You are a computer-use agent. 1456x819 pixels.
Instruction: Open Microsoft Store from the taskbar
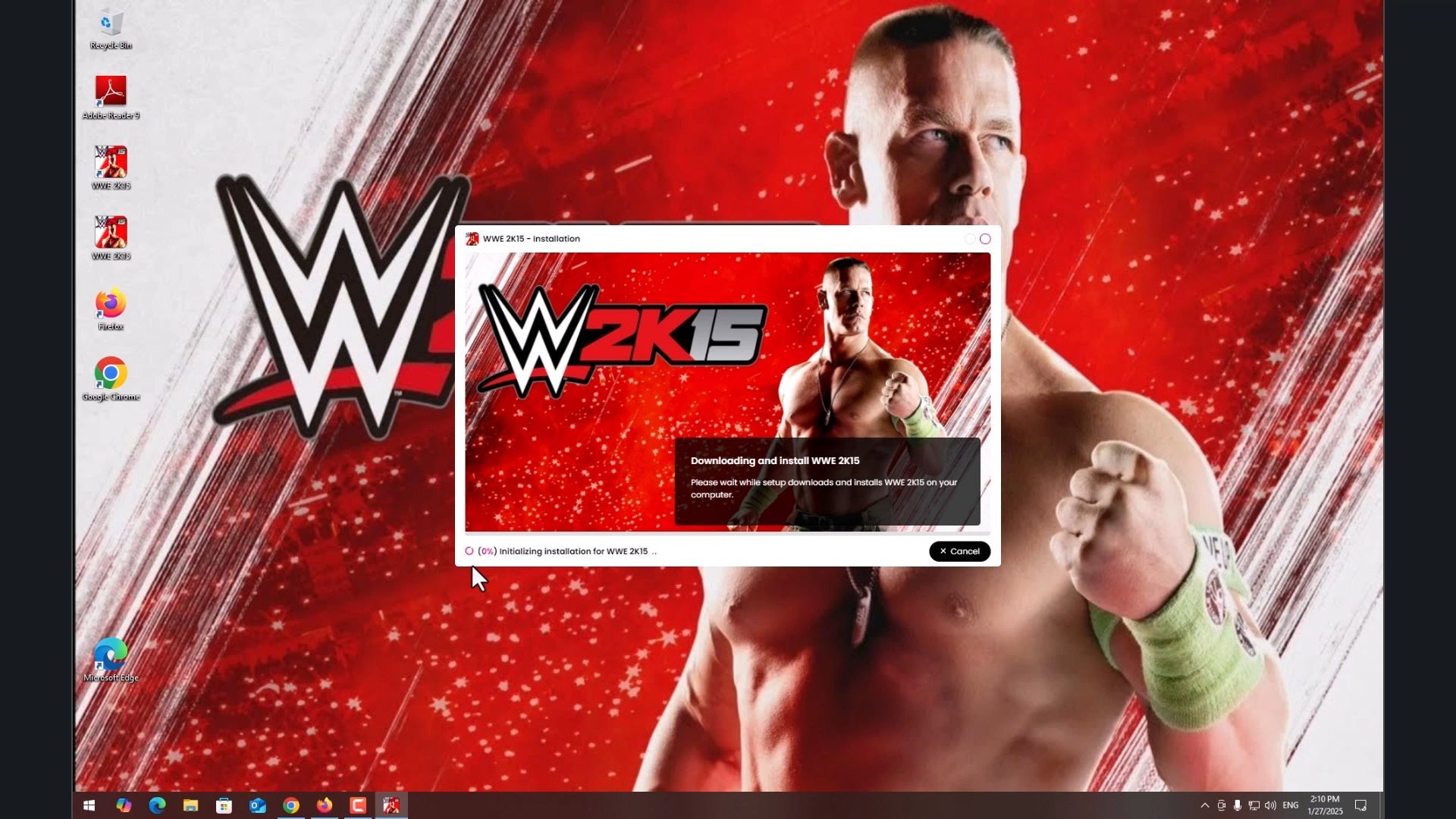coord(224,805)
